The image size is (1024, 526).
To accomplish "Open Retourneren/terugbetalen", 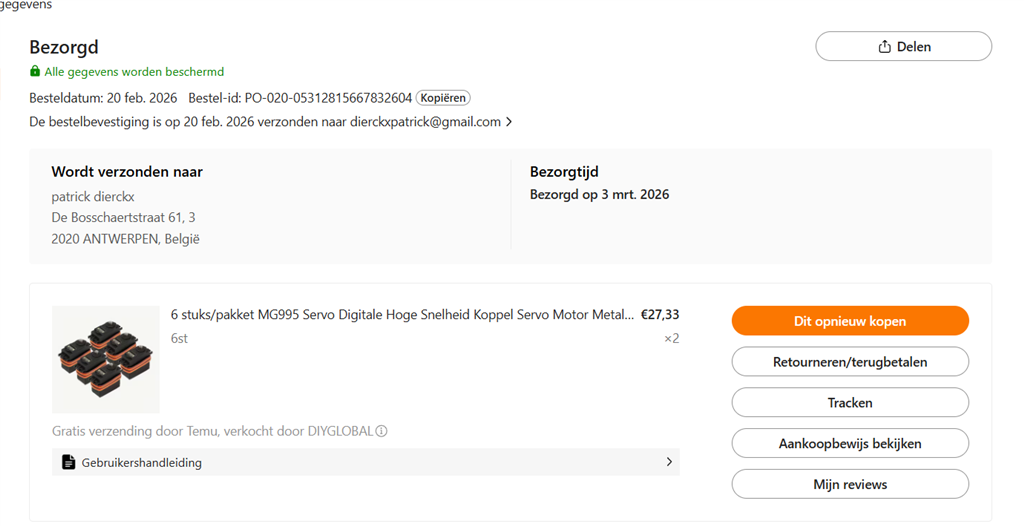I will (x=850, y=362).
